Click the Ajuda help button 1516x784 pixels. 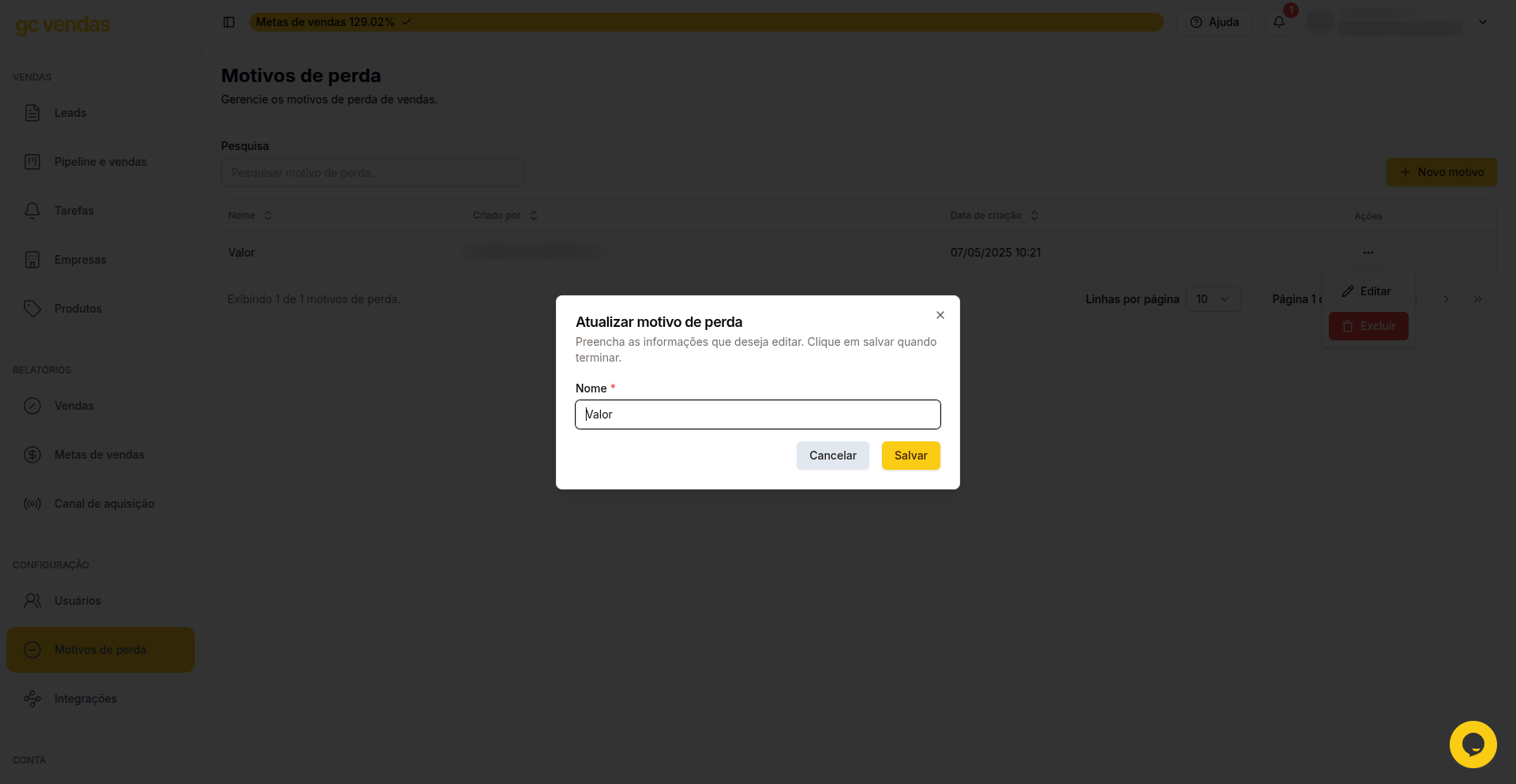tap(1214, 22)
